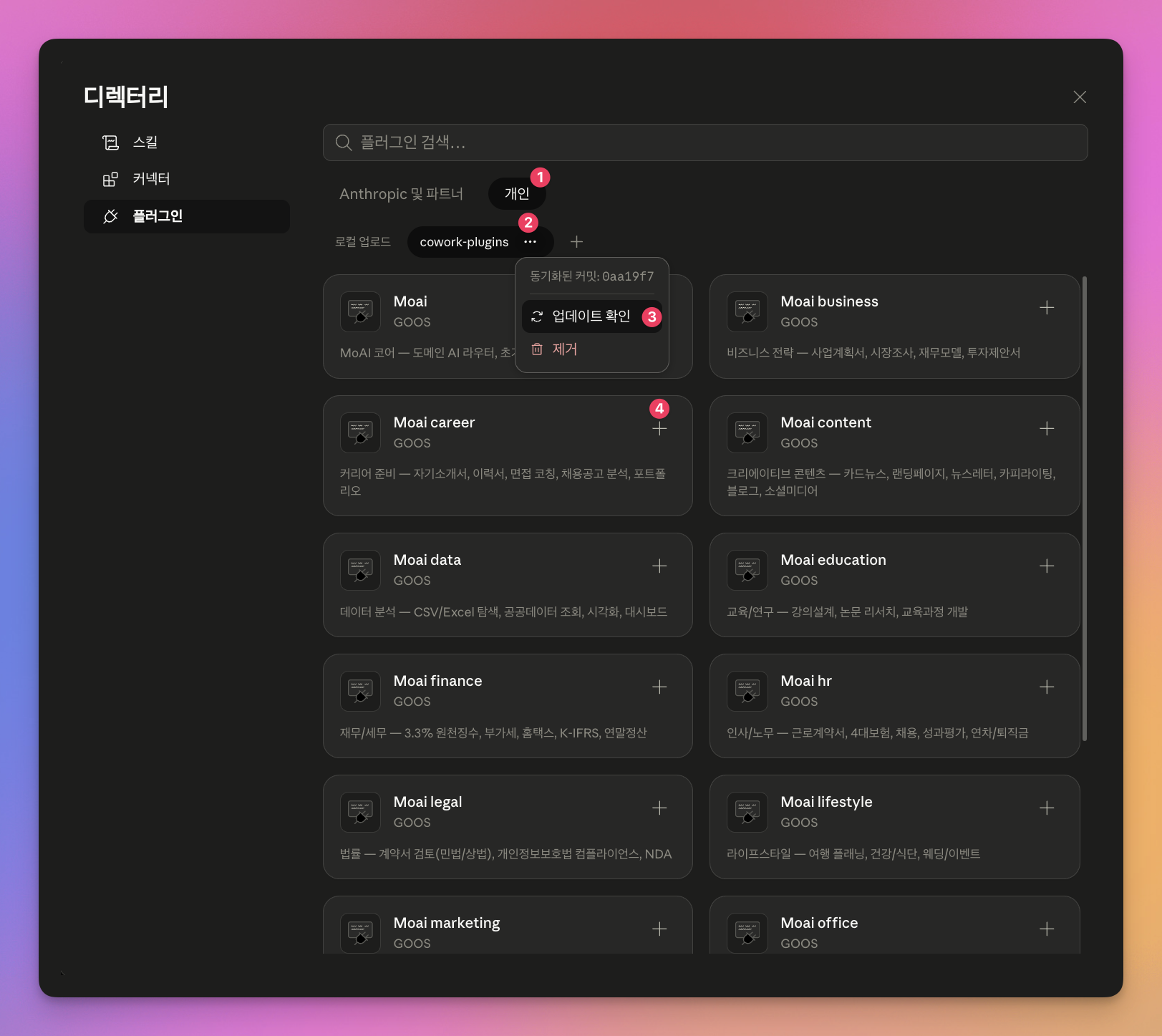The image size is (1162, 1036).
Task: Open the Moai education plugin title
Action: click(833, 560)
